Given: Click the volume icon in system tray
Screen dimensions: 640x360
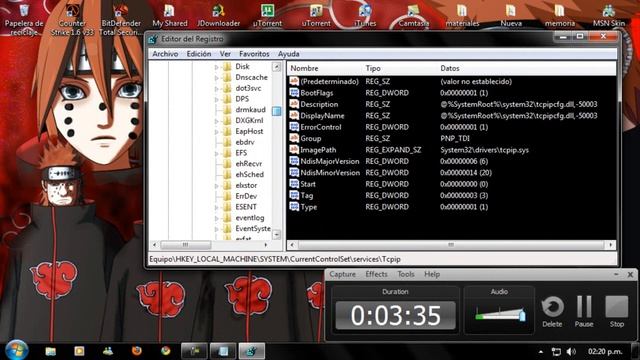Looking at the screenshot, I should click(x=571, y=351).
